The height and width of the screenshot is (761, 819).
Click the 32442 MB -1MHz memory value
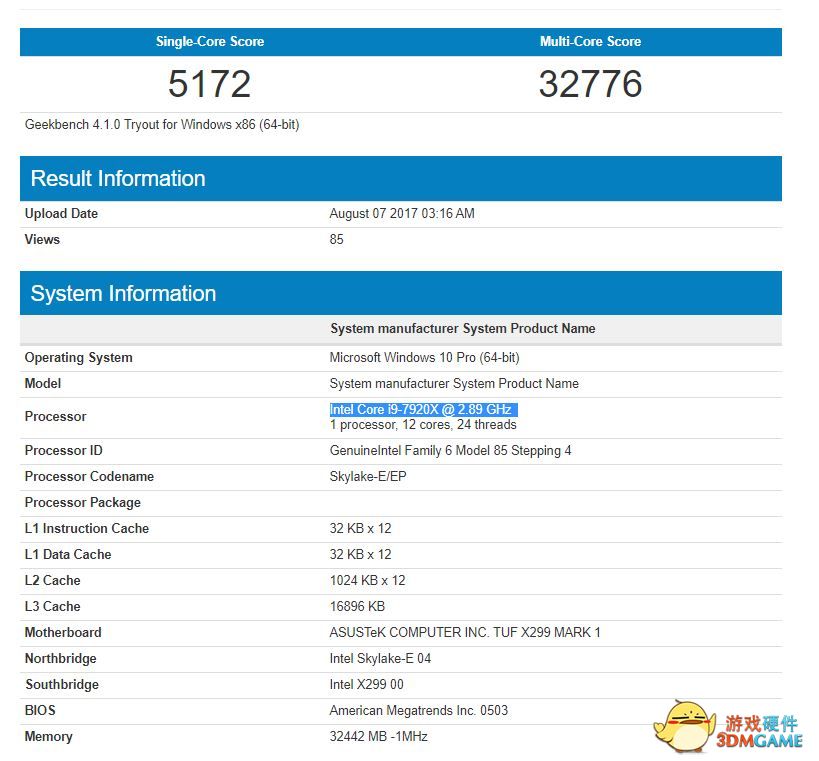tap(379, 737)
